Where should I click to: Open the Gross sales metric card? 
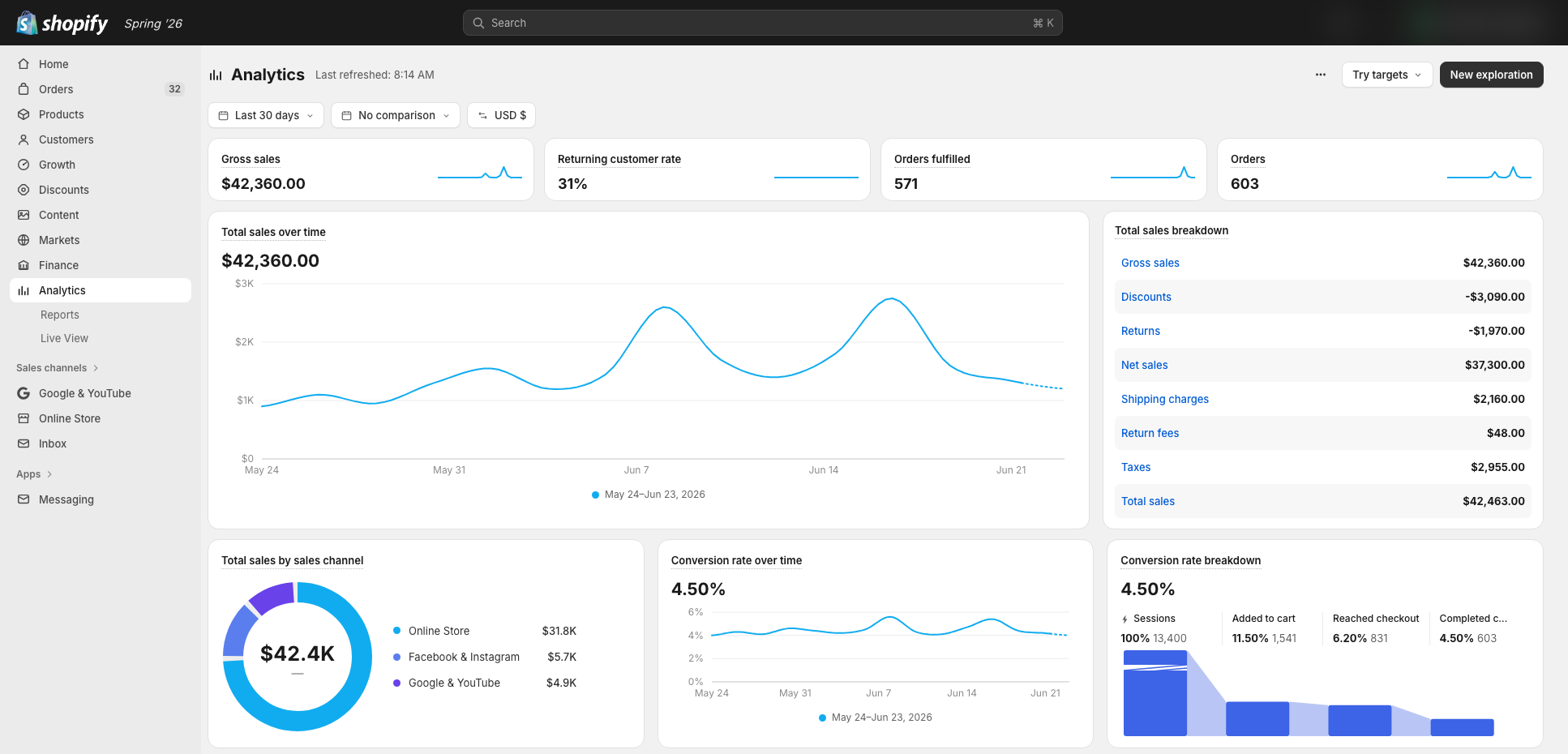click(371, 169)
